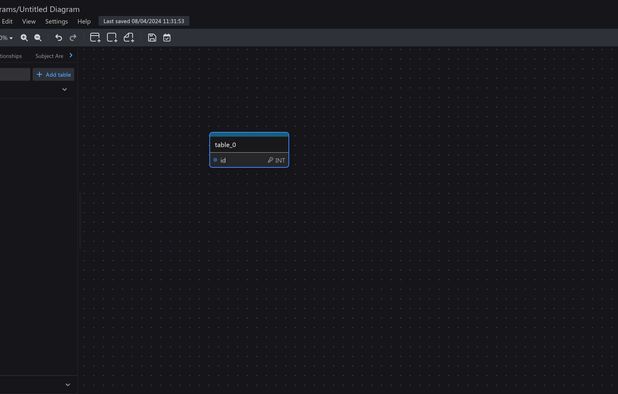Screen dimensions: 618x394
Task: Expand the chevron at the sidebar bottom
Action: [68, 385]
